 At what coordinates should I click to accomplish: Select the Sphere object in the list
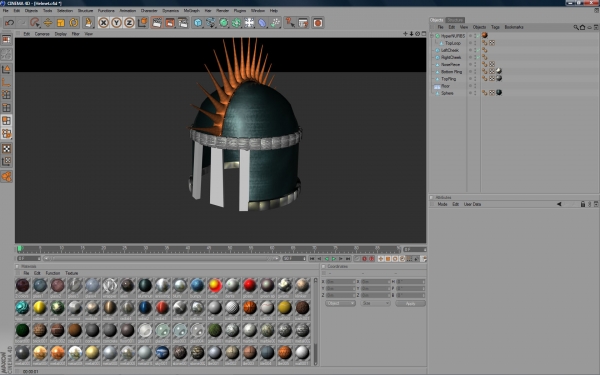pos(447,93)
